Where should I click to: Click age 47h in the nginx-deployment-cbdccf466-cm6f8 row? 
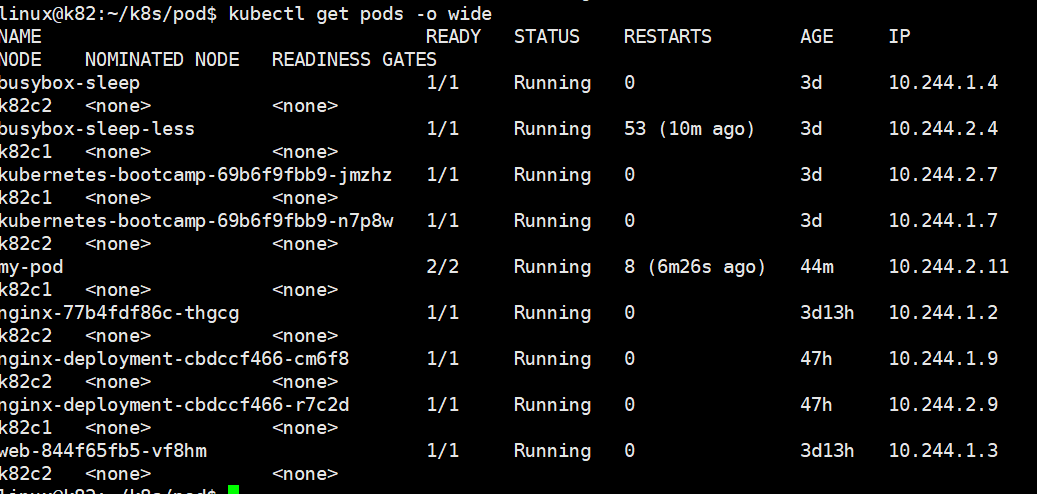point(817,359)
